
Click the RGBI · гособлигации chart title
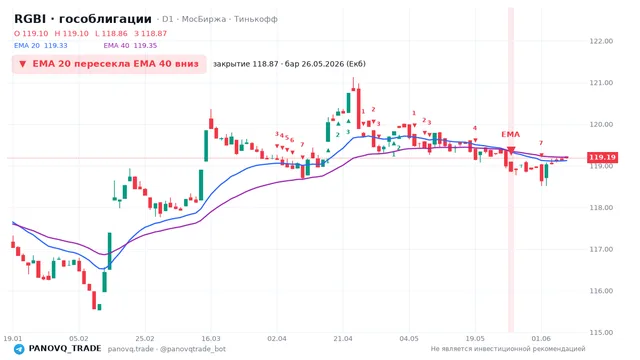[x=83, y=19]
